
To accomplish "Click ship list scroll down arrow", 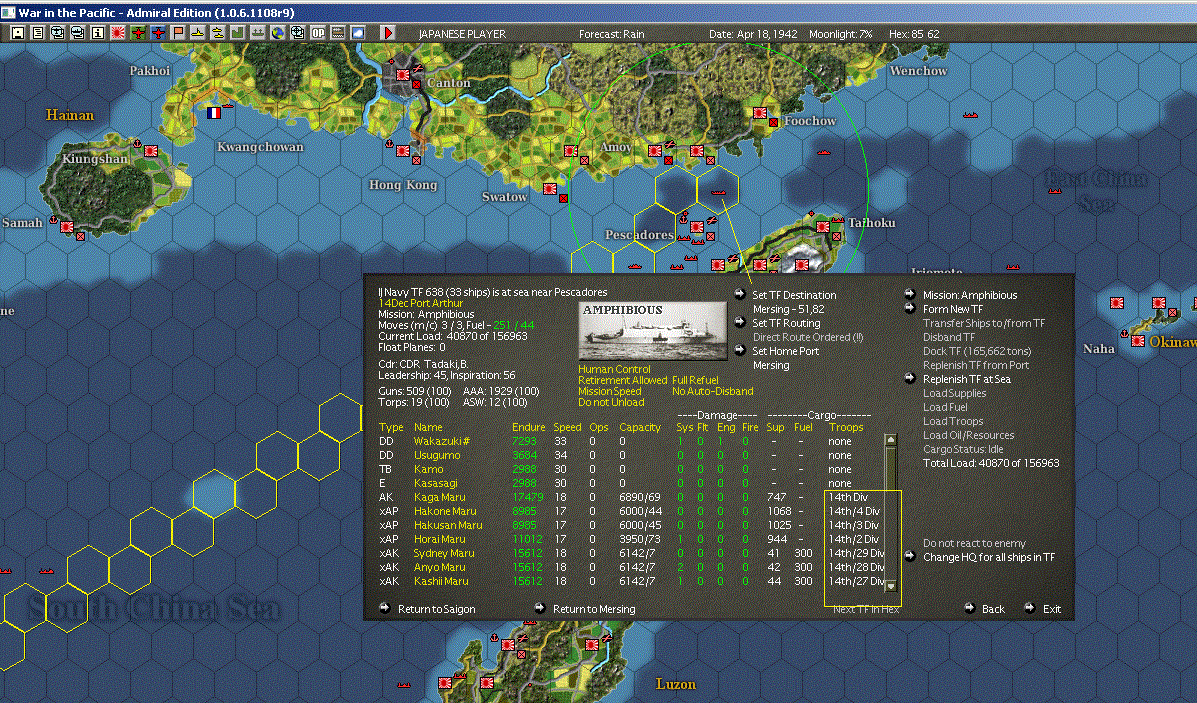I will point(890,586).
